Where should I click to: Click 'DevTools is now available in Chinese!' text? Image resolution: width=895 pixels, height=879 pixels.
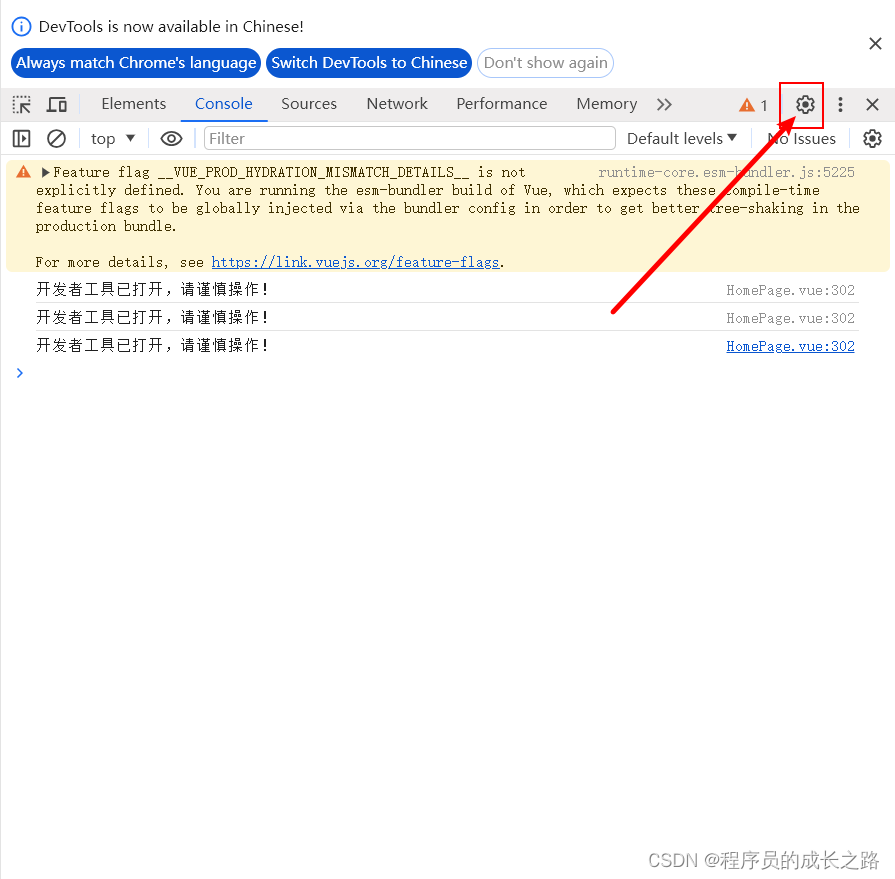[171, 27]
